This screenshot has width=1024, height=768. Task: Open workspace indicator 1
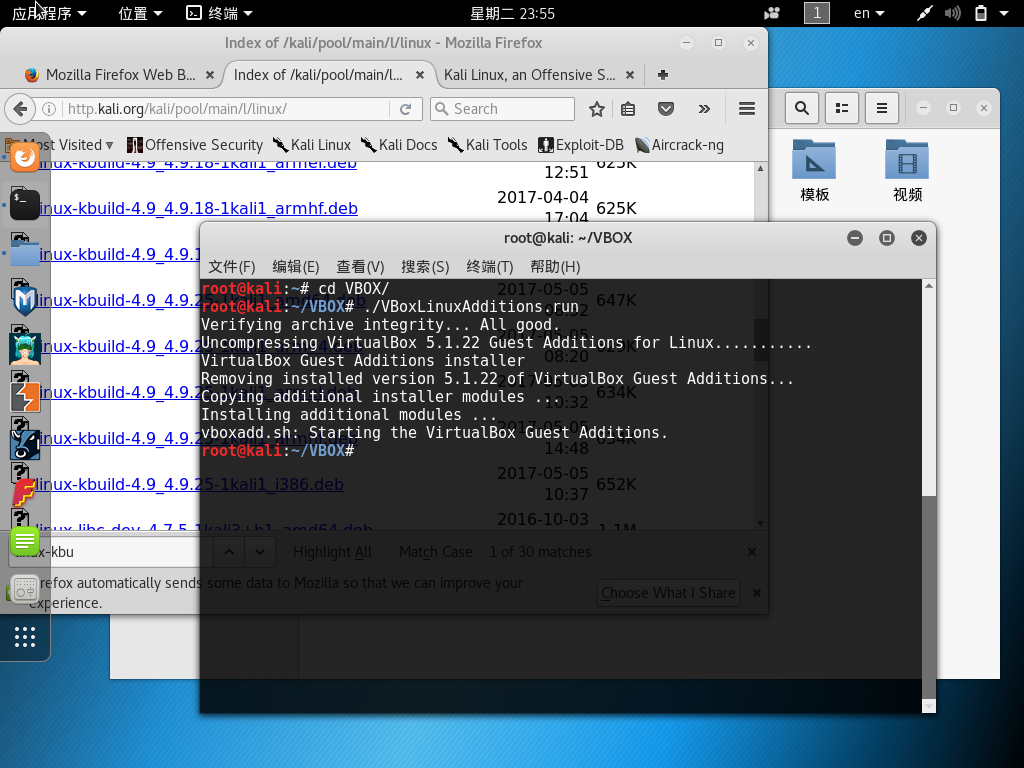tap(816, 13)
